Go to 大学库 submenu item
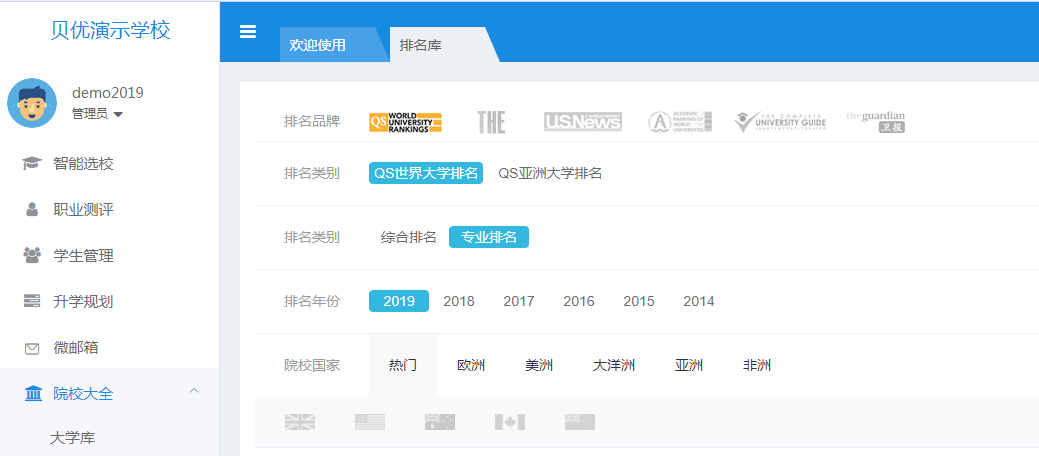The height and width of the screenshot is (456, 1039). 73,437
